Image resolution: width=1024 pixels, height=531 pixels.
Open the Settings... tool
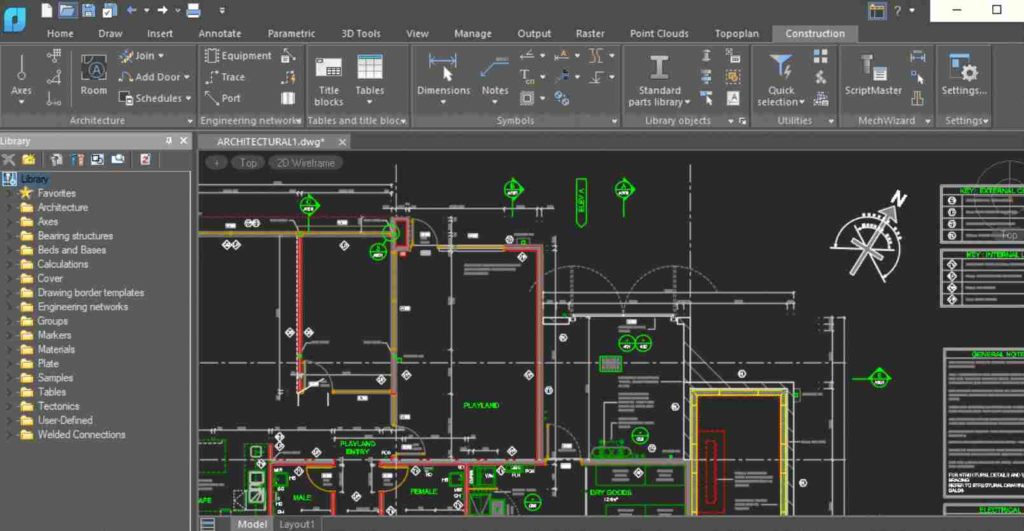click(x=964, y=75)
